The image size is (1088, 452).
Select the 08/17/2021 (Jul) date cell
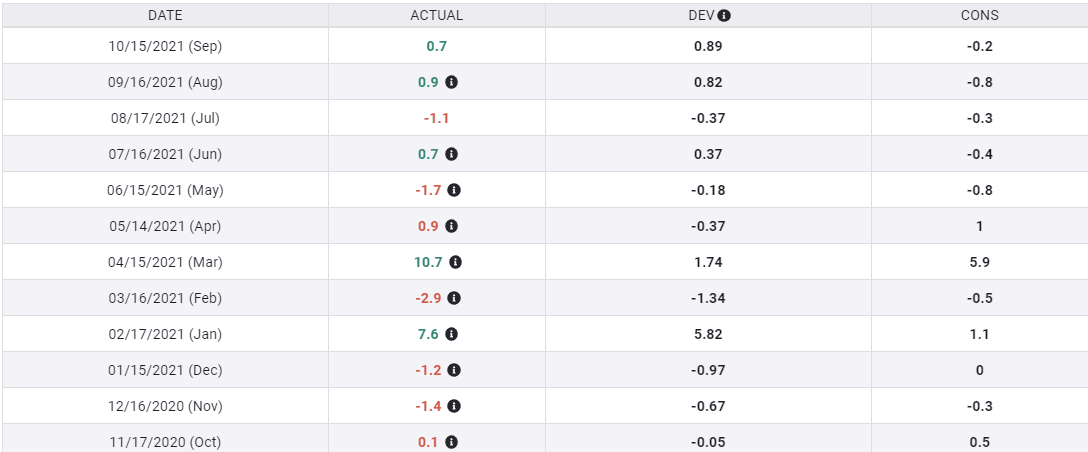[165, 118]
